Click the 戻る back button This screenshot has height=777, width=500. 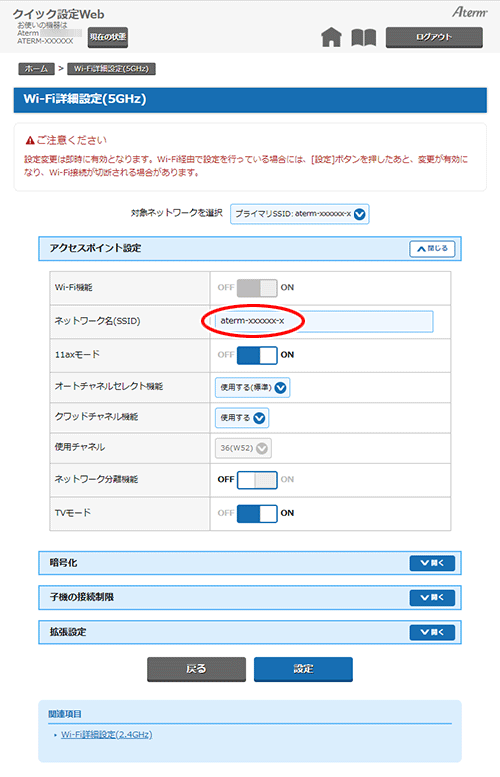point(196,669)
